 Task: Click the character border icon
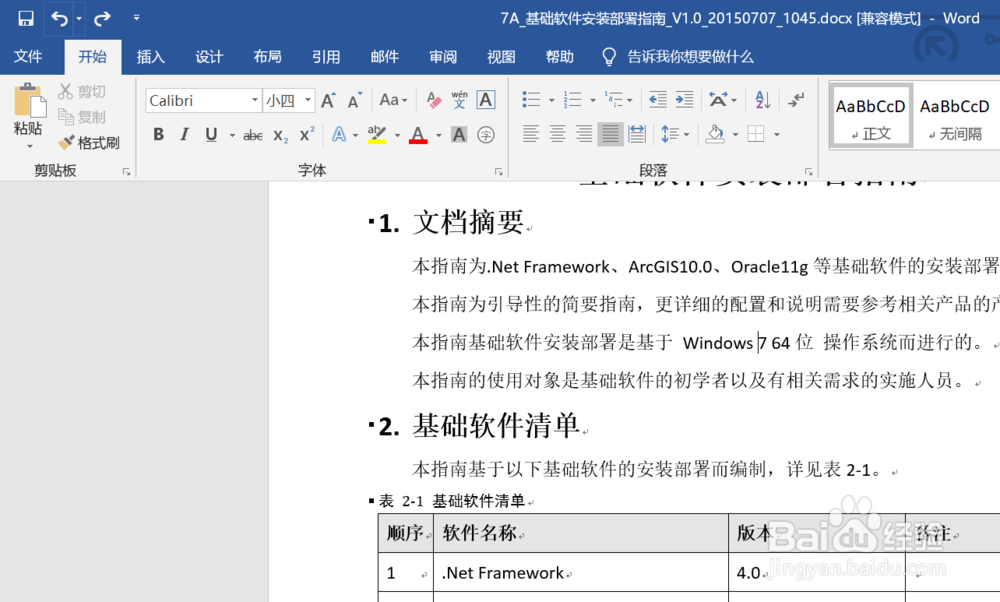coord(486,100)
